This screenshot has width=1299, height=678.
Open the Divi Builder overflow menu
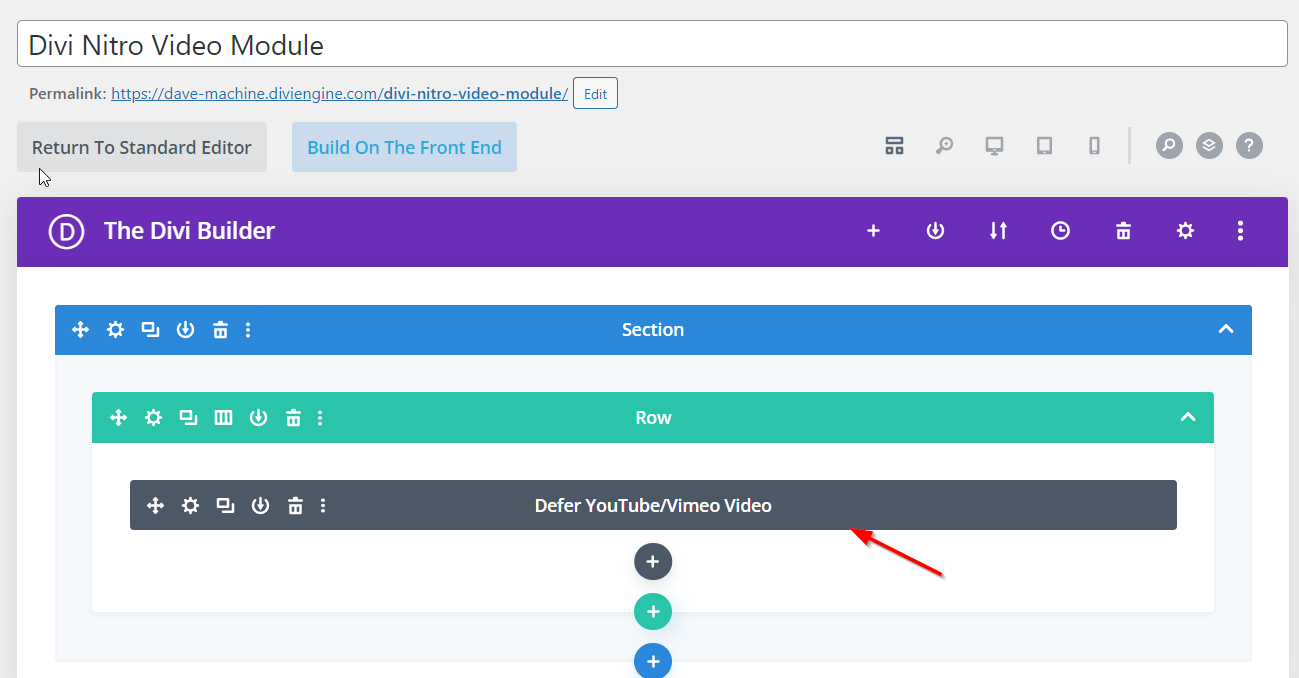point(1240,231)
